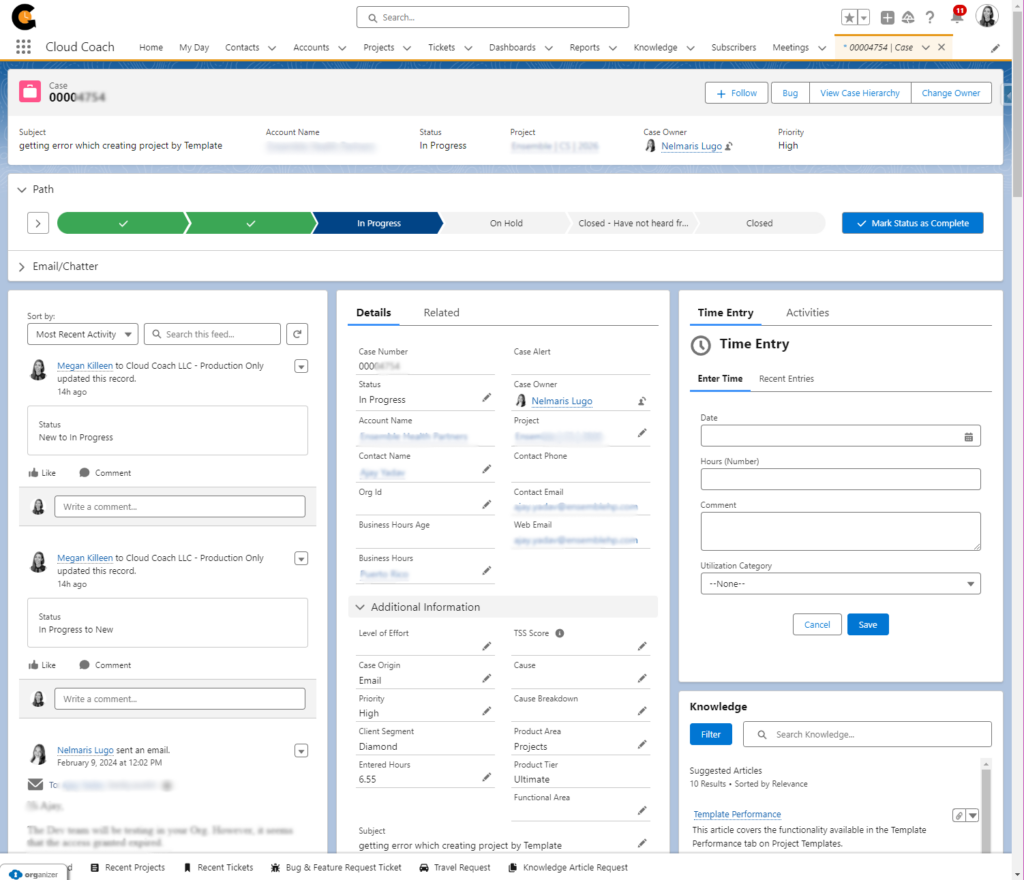Viewport: 1024px width, 880px height.
Task: Open the Salesforce notifications bell
Action: pyautogui.click(x=956, y=17)
